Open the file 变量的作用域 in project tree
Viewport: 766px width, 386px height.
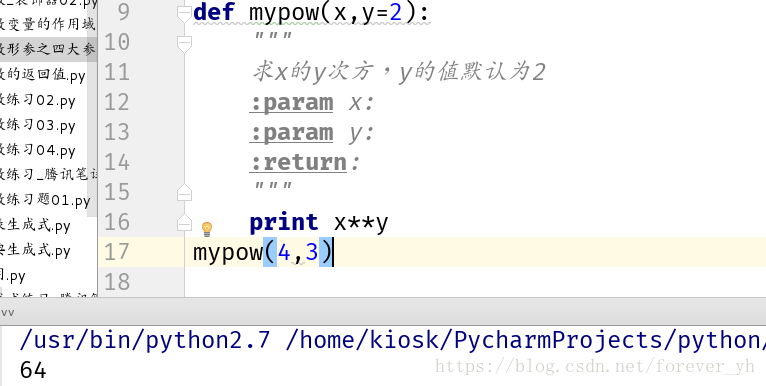click(48, 24)
